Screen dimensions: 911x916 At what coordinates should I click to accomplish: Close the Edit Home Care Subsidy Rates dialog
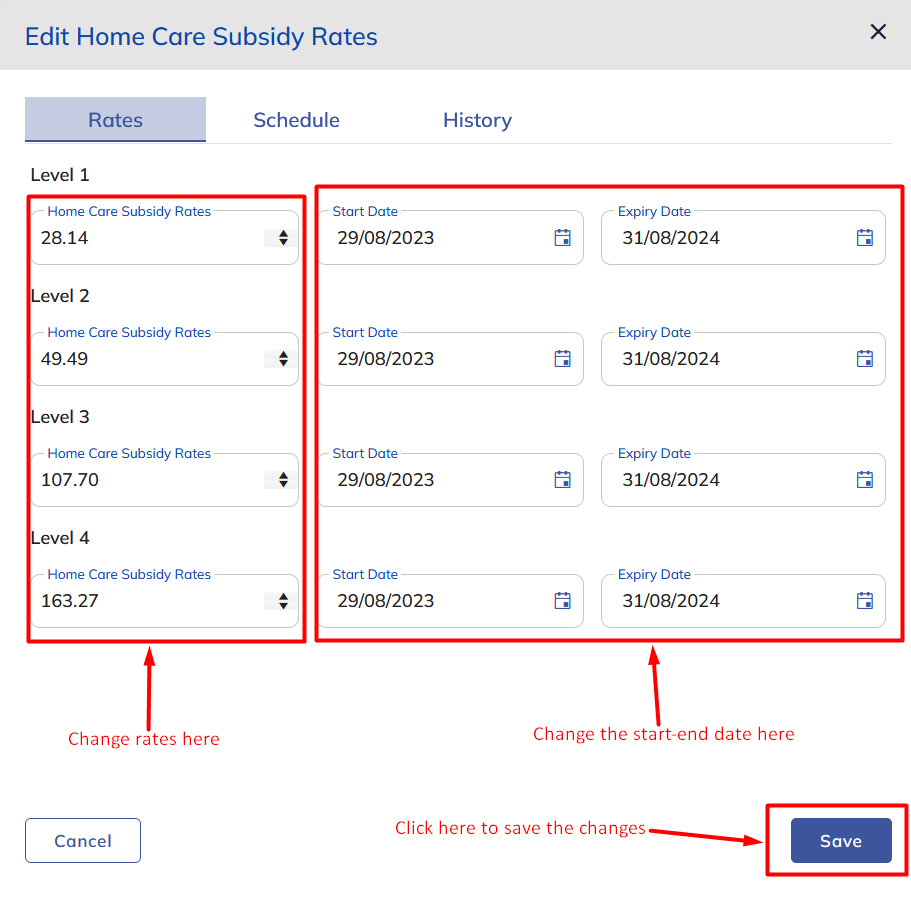[x=878, y=32]
